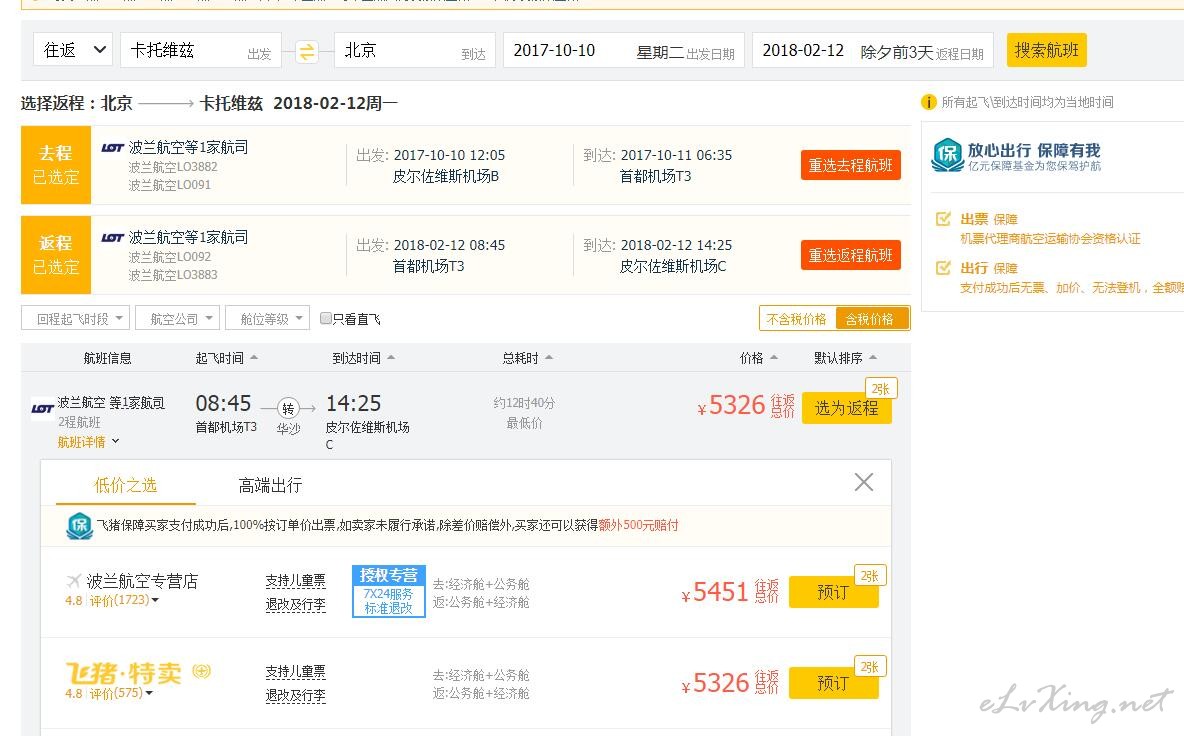Viewport: 1184px width, 736px height.
Task: Open the 回程起飞时段 filter dropdown
Action: pos(76,319)
